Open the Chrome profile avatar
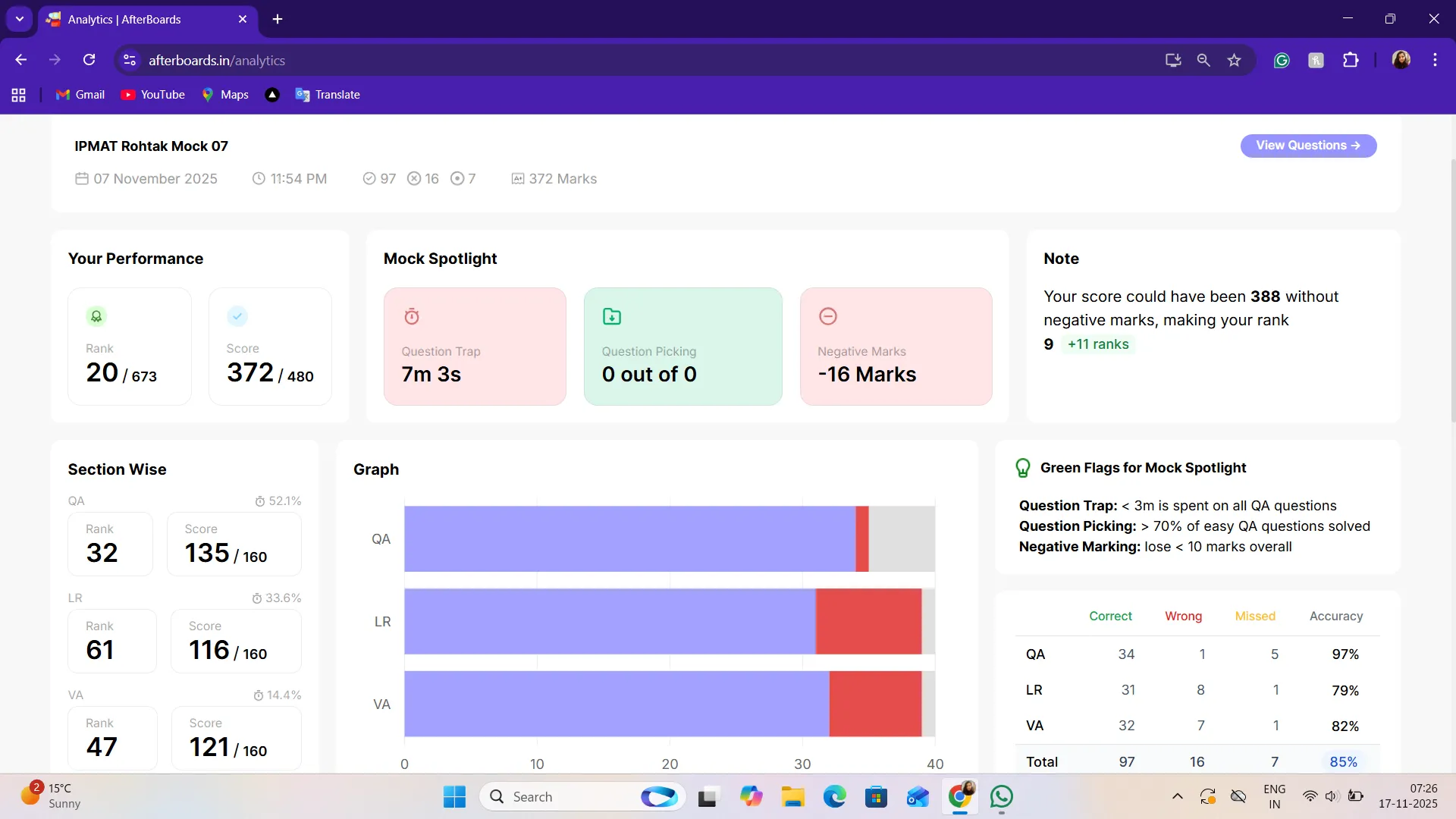The height and width of the screenshot is (819, 1456). pos(1401,60)
